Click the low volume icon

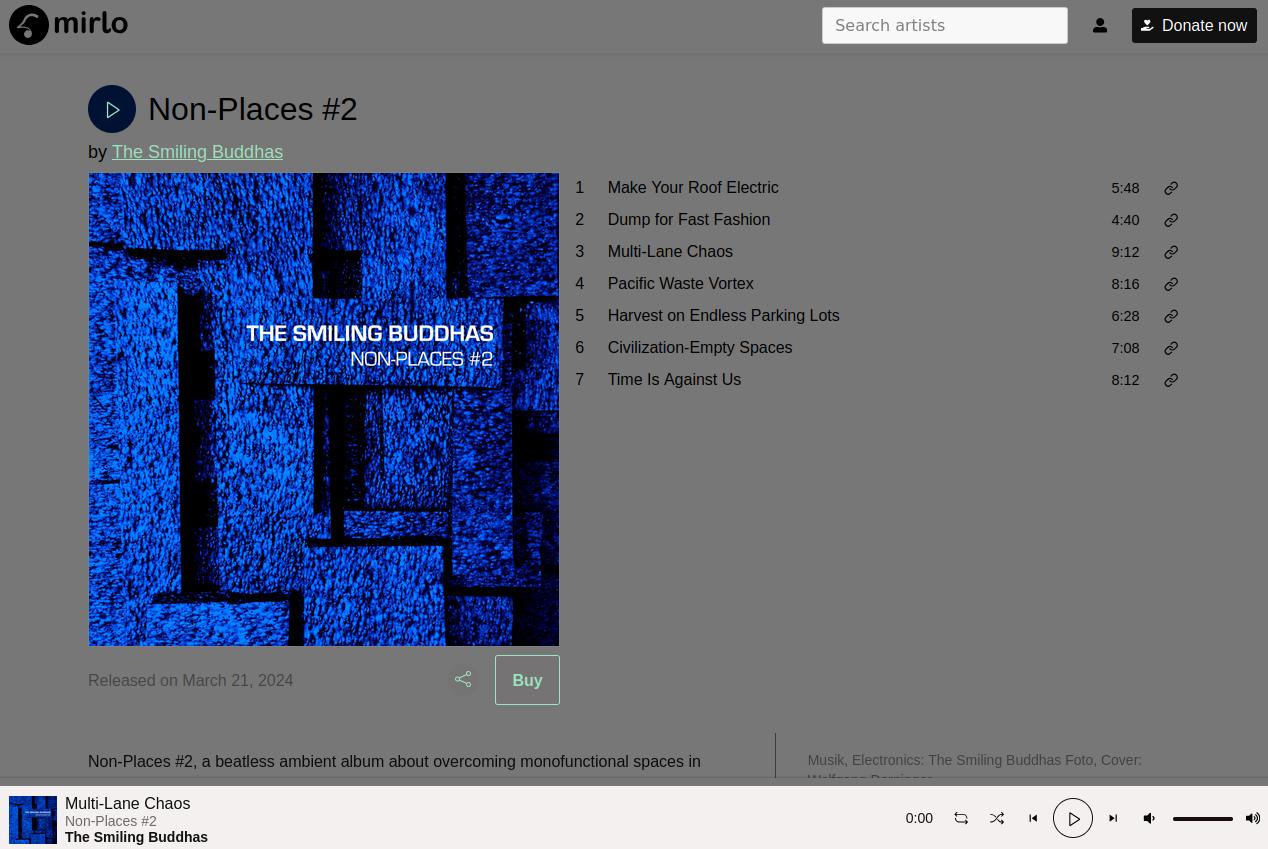click(x=1149, y=818)
